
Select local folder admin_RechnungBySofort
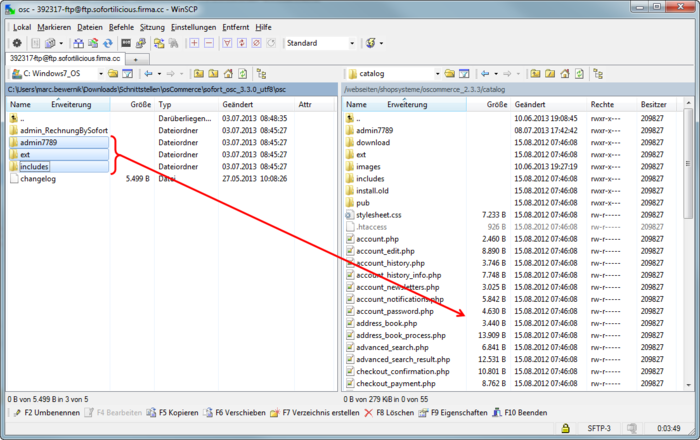(x=58, y=130)
